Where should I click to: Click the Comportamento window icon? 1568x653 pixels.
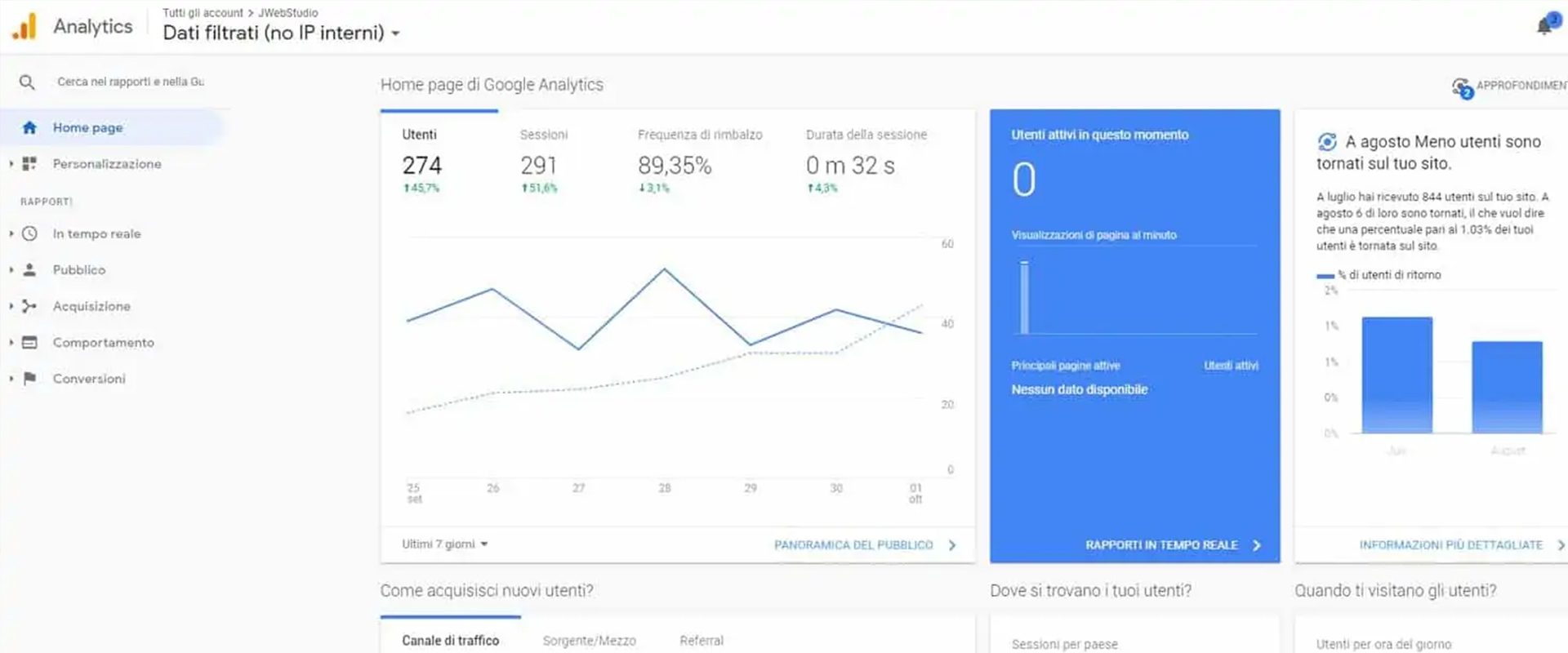click(29, 342)
